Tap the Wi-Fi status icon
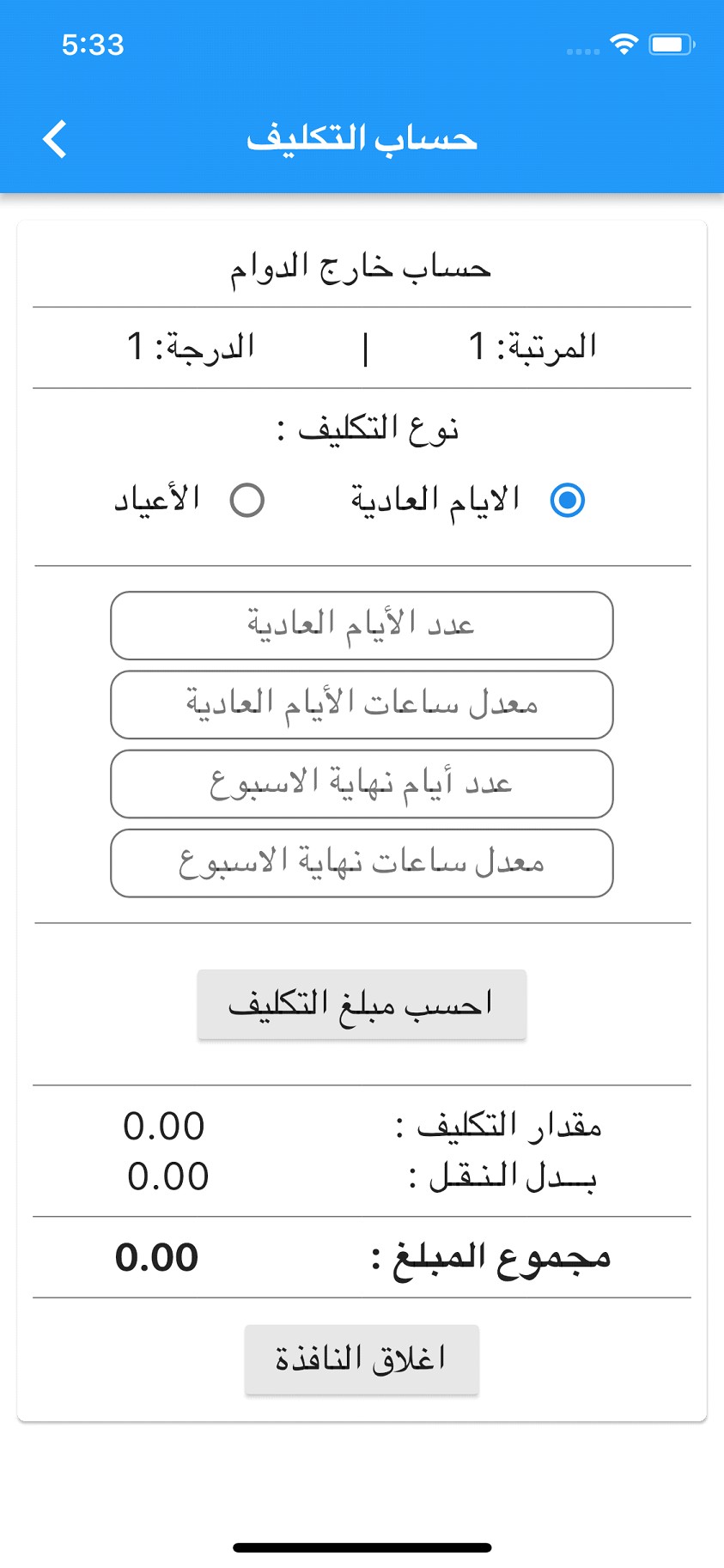 point(624,44)
